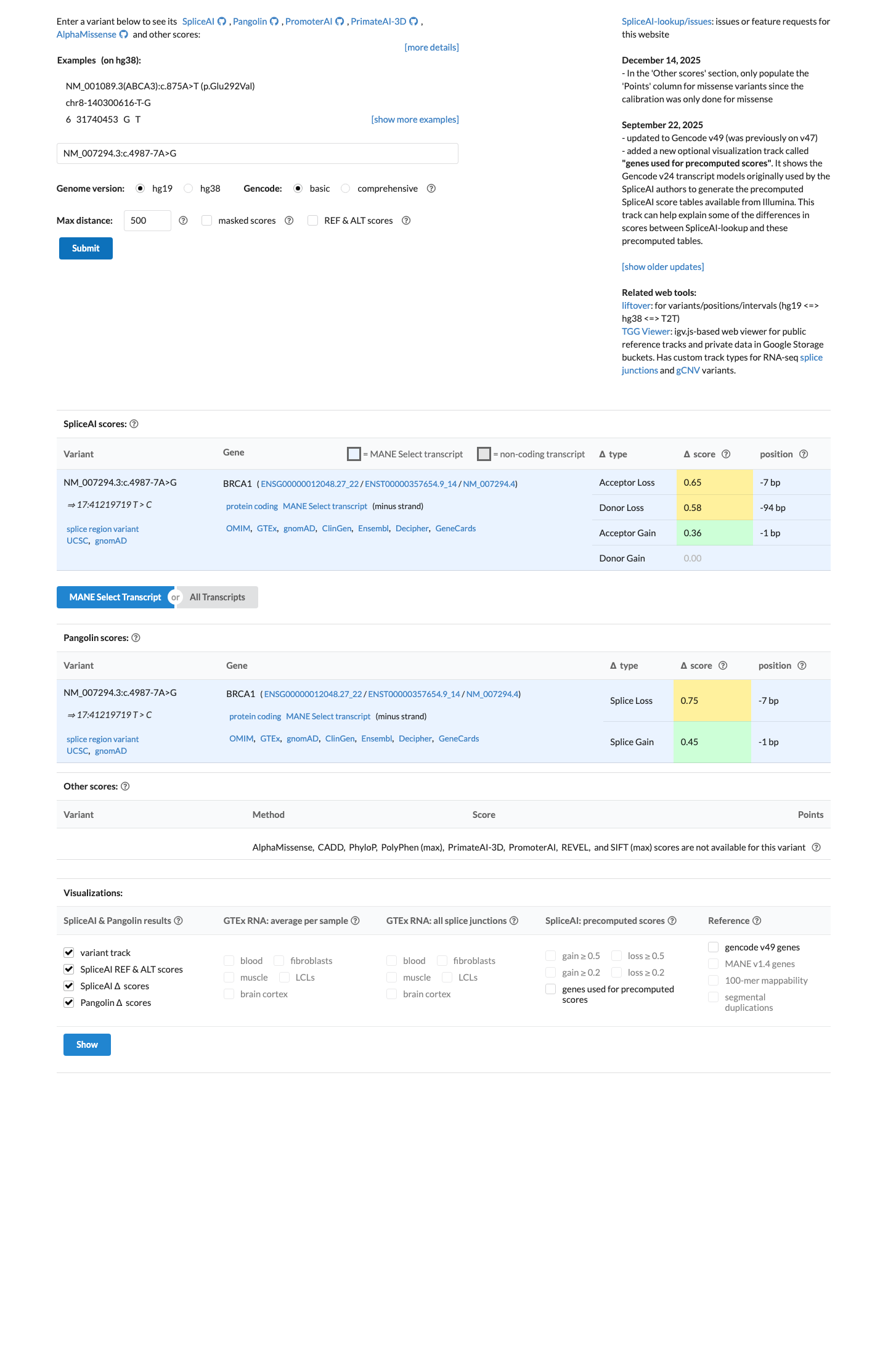This screenshot has height=1356, width=896.
Task: Click the variant input text field
Action: pyautogui.click(x=258, y=153)
